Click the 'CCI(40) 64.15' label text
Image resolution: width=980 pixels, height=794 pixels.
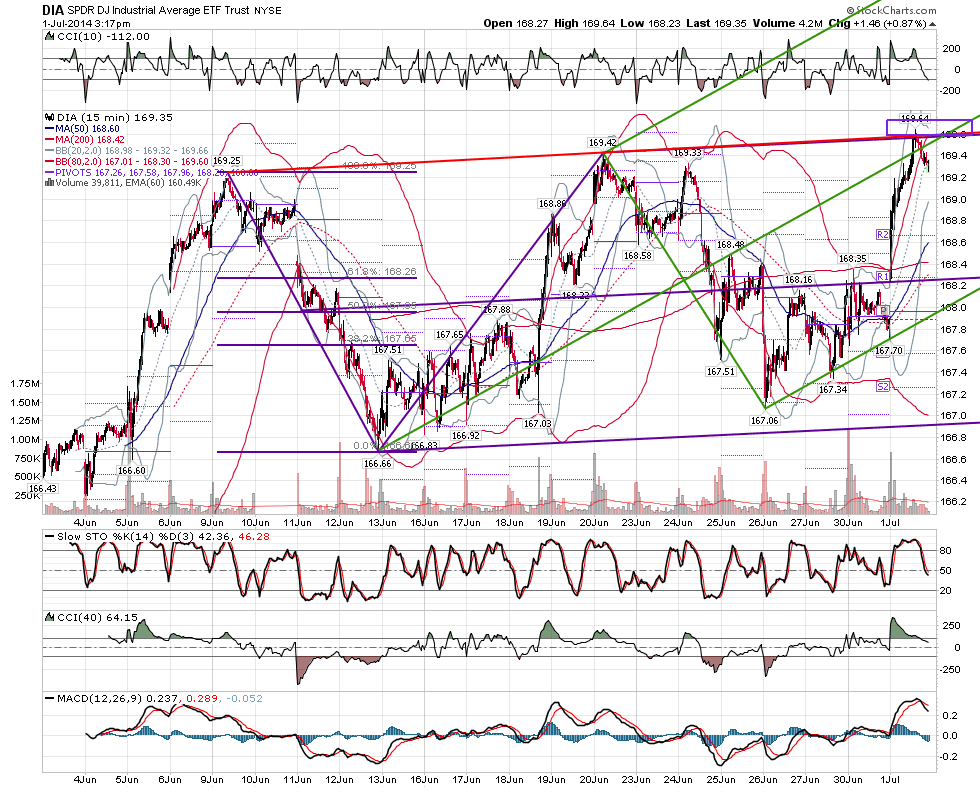[x=98, y=617]
